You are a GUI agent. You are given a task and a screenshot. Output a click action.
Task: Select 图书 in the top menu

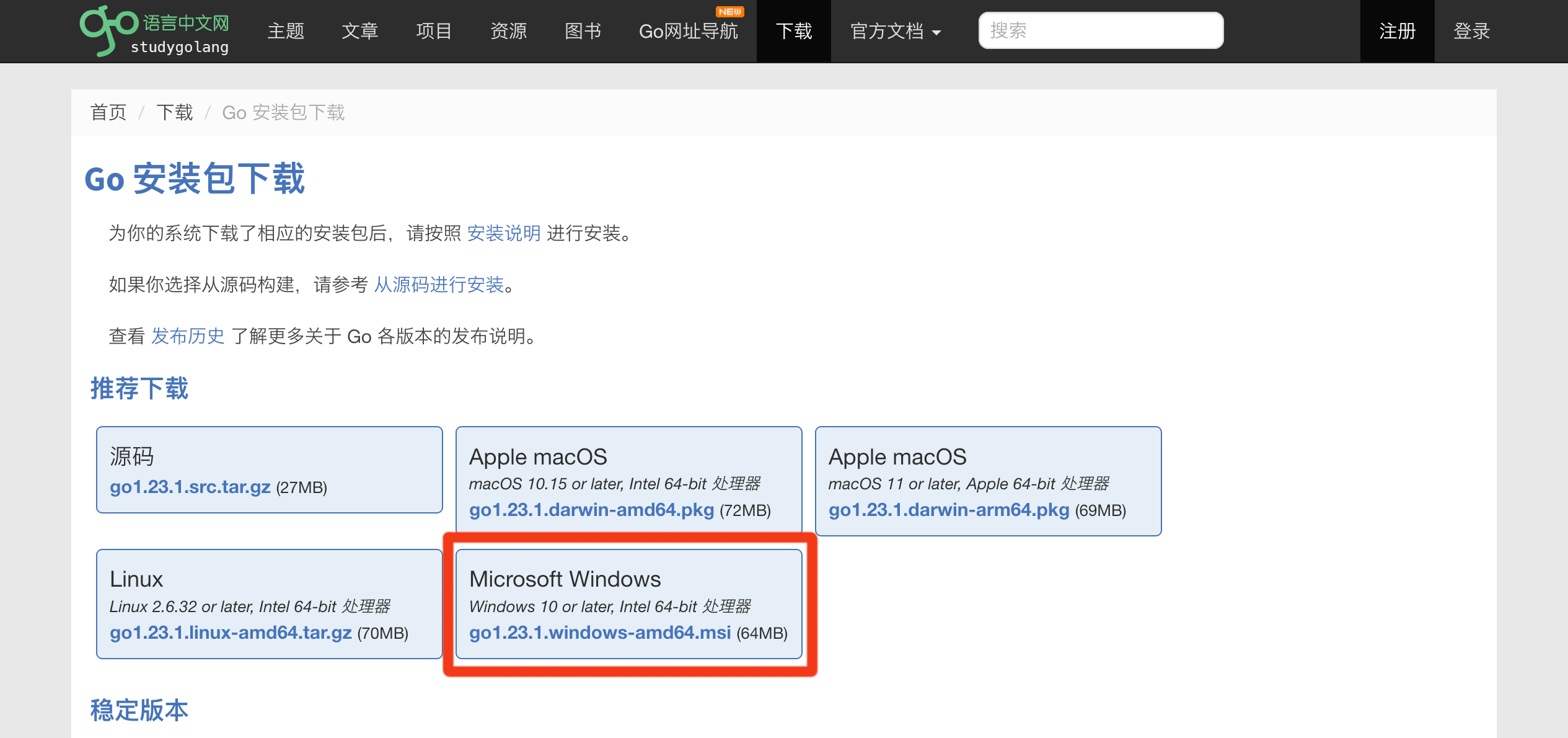[583, 31]
